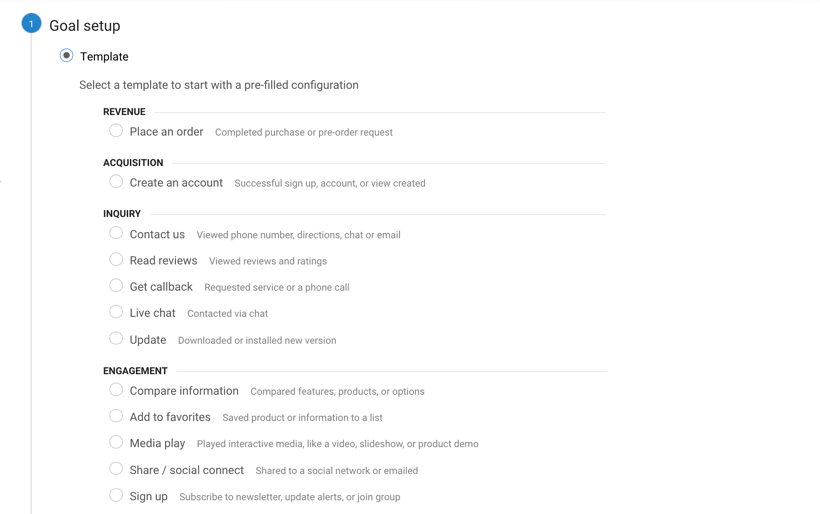Select the Read reviews radio button
The image size is (820, 514).
(x=116, y=259)
